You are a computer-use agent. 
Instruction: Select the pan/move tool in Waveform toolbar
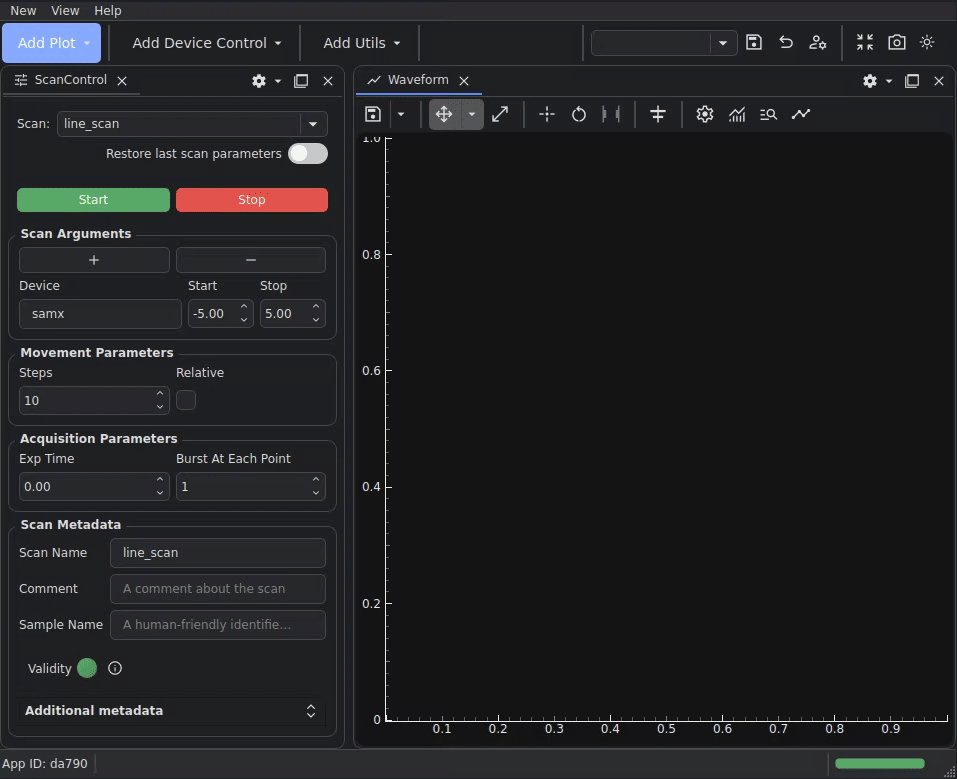pyautogui.click(x=444, y=114)
